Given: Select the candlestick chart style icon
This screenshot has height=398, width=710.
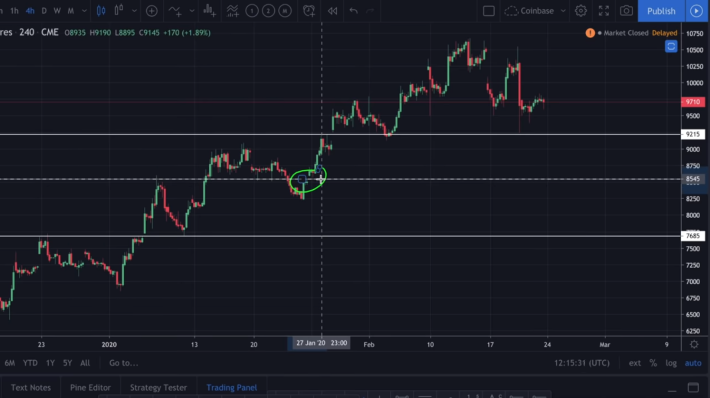Looking at the screenshot, I should 101,11.
